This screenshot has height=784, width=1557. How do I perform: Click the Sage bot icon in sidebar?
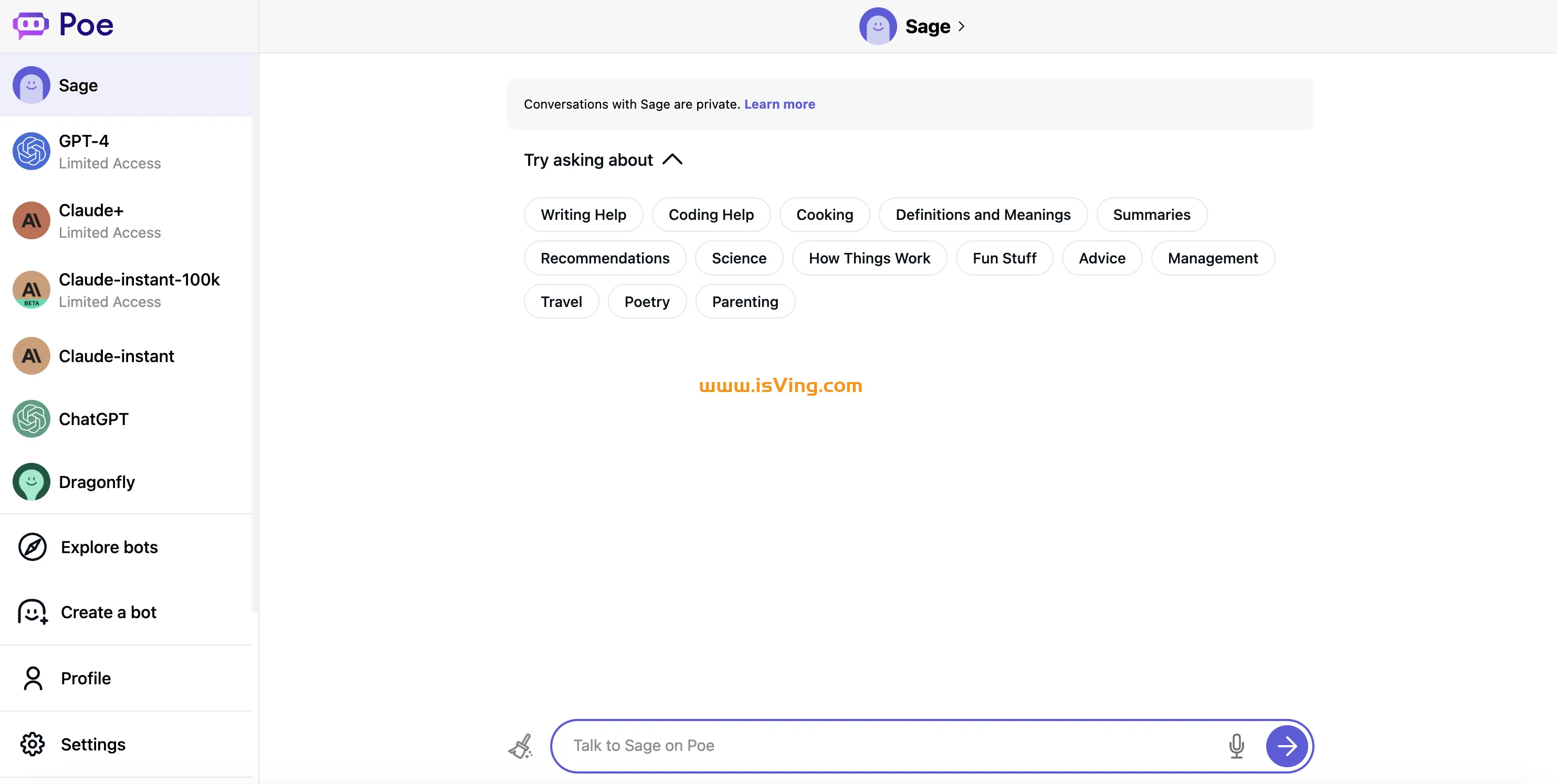32,85
